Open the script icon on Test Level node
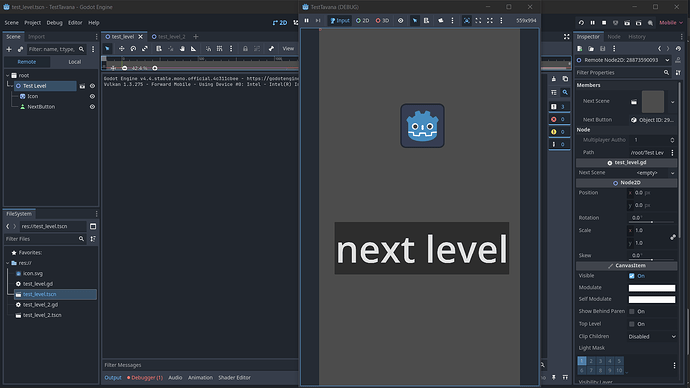This screenshot has width=690, height=388. point(82,86)
